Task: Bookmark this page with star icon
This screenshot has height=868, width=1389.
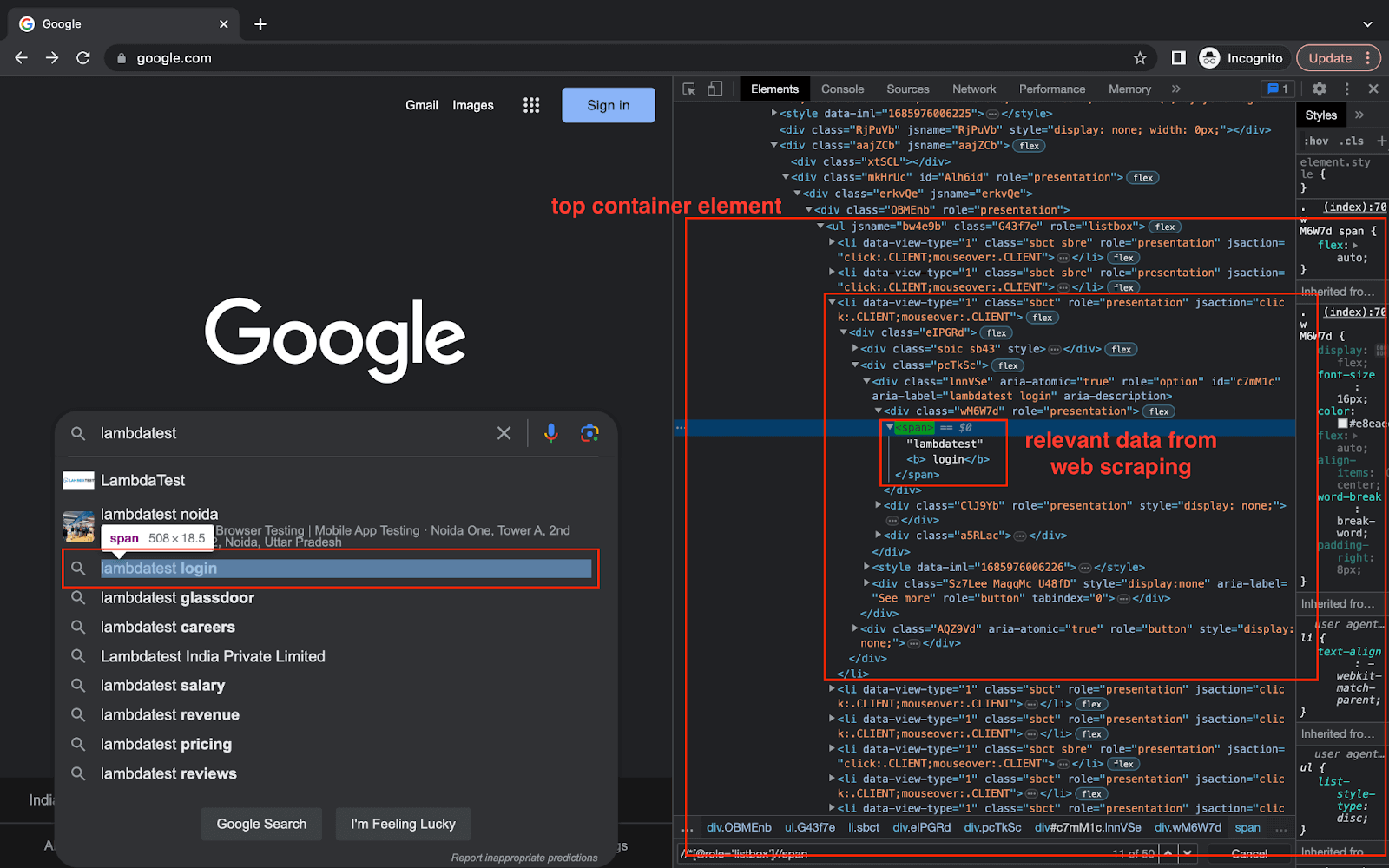Action: [1140, 58]
